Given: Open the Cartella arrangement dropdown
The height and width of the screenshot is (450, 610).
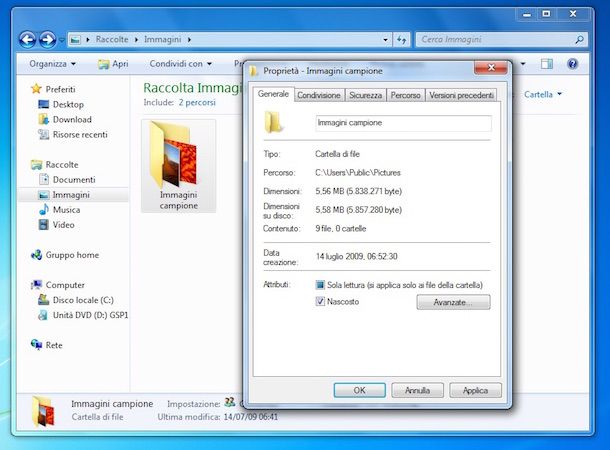Looking at the screenshot, I should pyautogui.click(x=543, y=95).
